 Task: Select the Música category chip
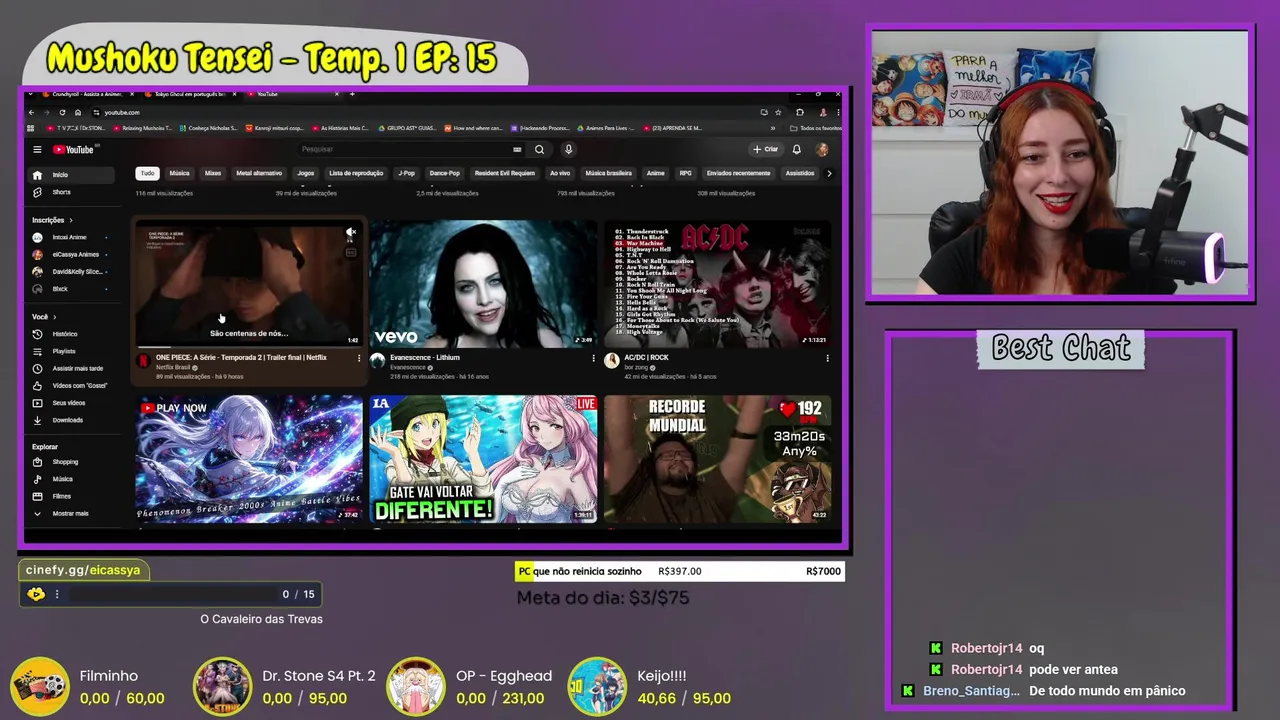click(179, 173)
